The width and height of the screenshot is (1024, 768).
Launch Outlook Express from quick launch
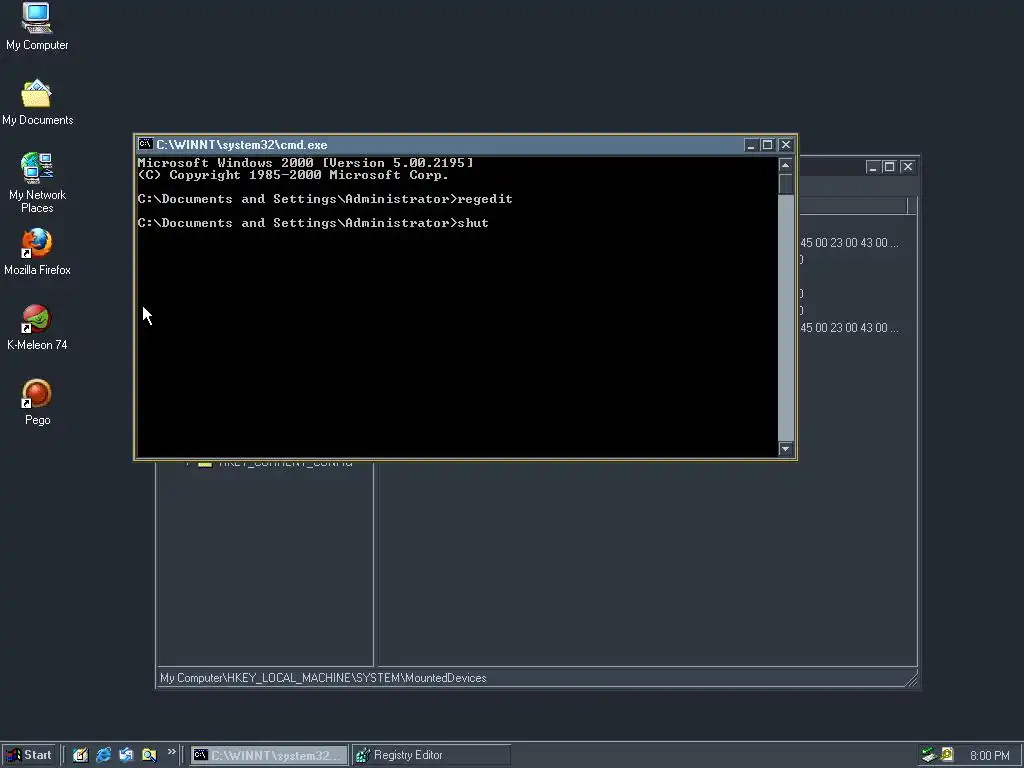click(x=126, y=755)
